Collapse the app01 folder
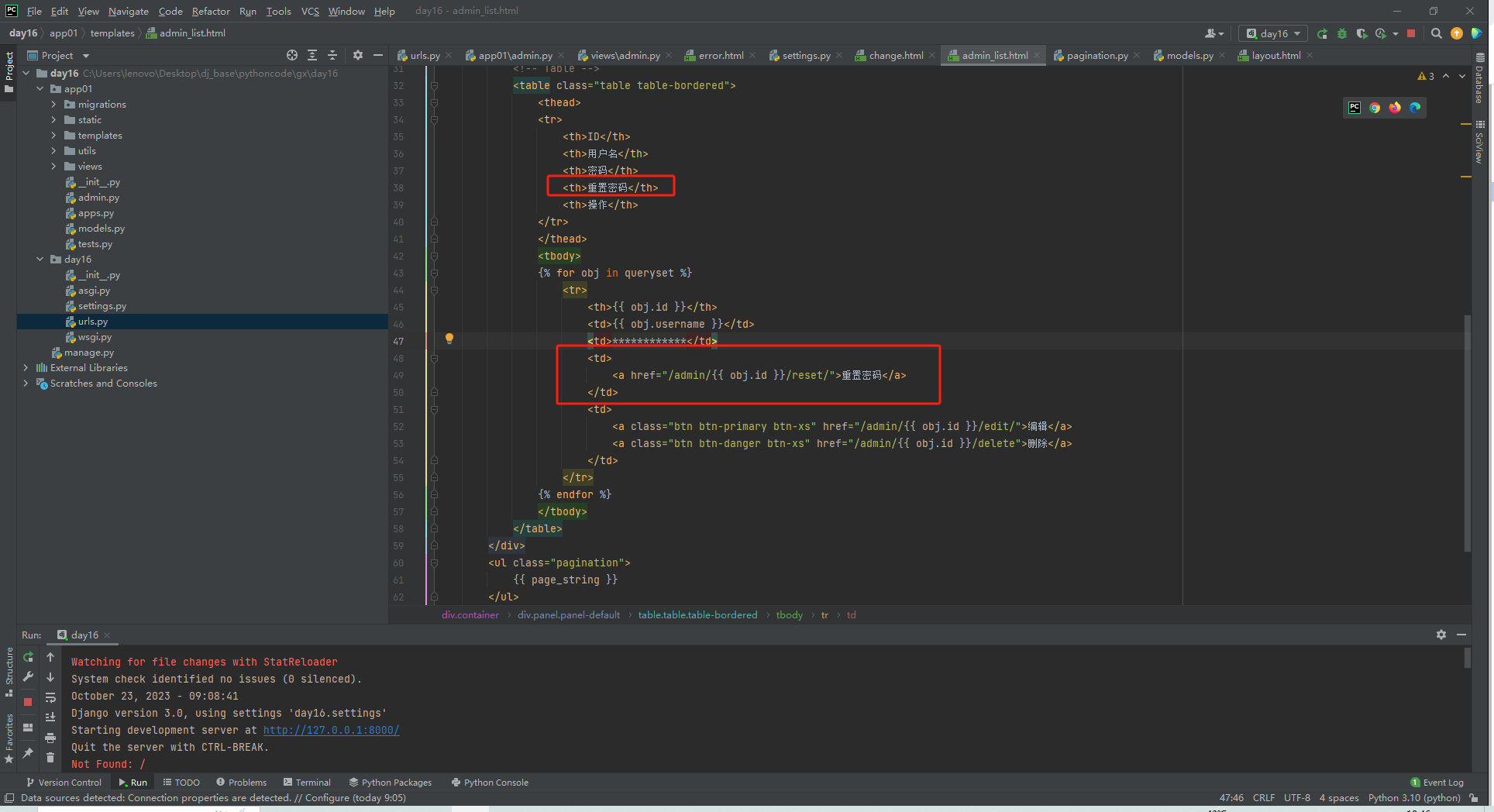The height and width of the screenshot is (812, 1494). (40, 89)
